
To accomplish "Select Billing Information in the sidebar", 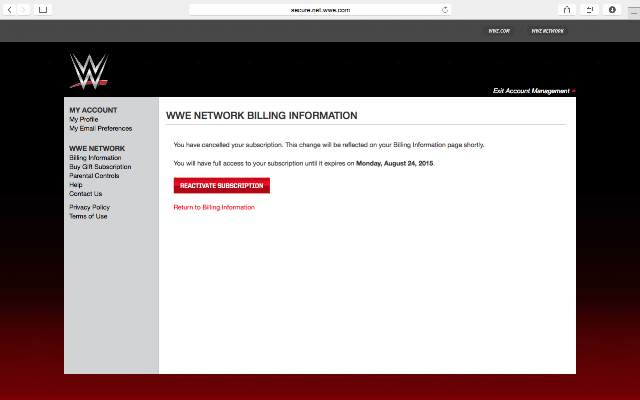I will 95,158.
